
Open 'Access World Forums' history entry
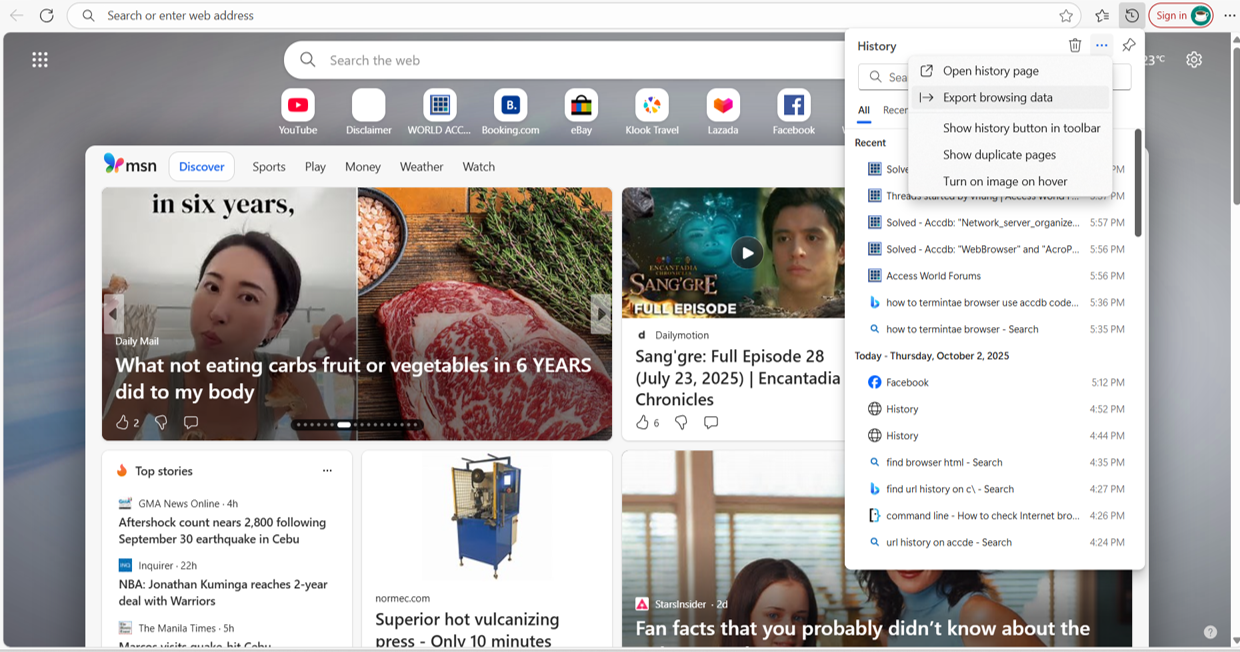[933, 276]
